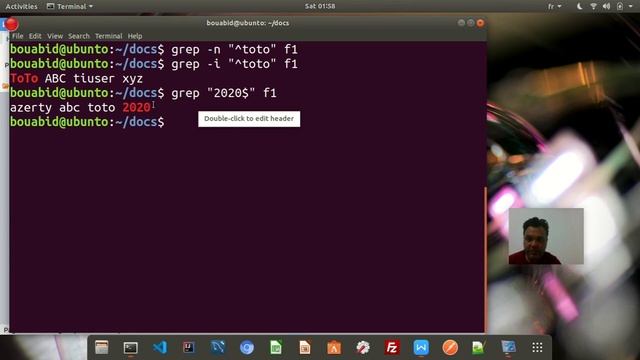
Task: Click the webcam video thumbnail
Action: point(546,236)
